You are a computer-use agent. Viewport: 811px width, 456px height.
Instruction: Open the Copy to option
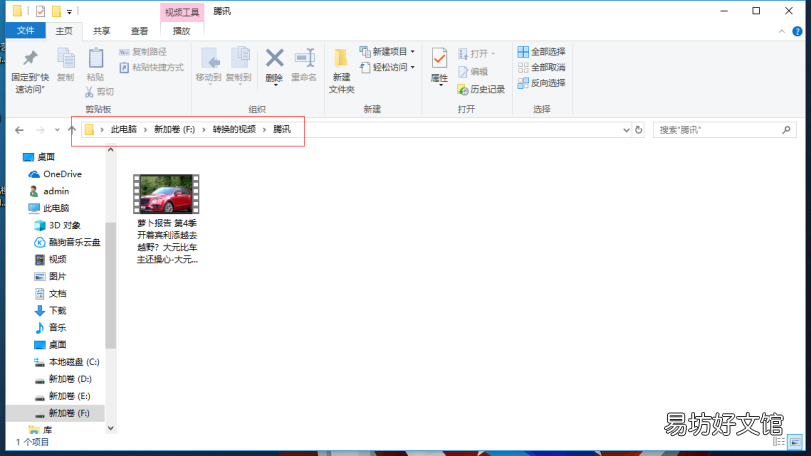click(x=238, y=65)
